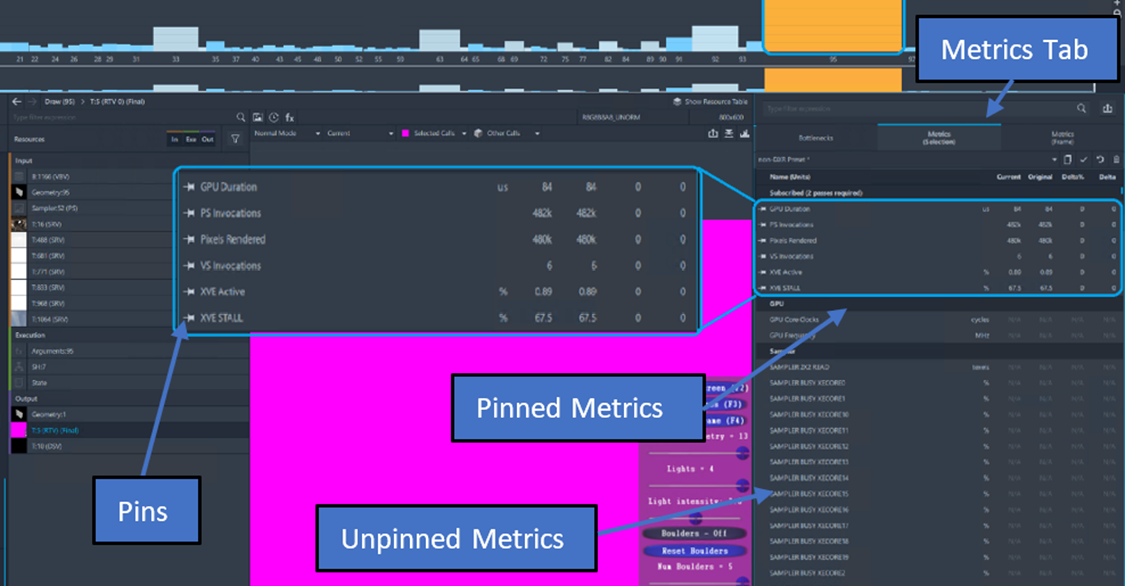1125x586 pixels.
Task: Select Draw (95) in the breadcrumb
Action: point(59,101)
